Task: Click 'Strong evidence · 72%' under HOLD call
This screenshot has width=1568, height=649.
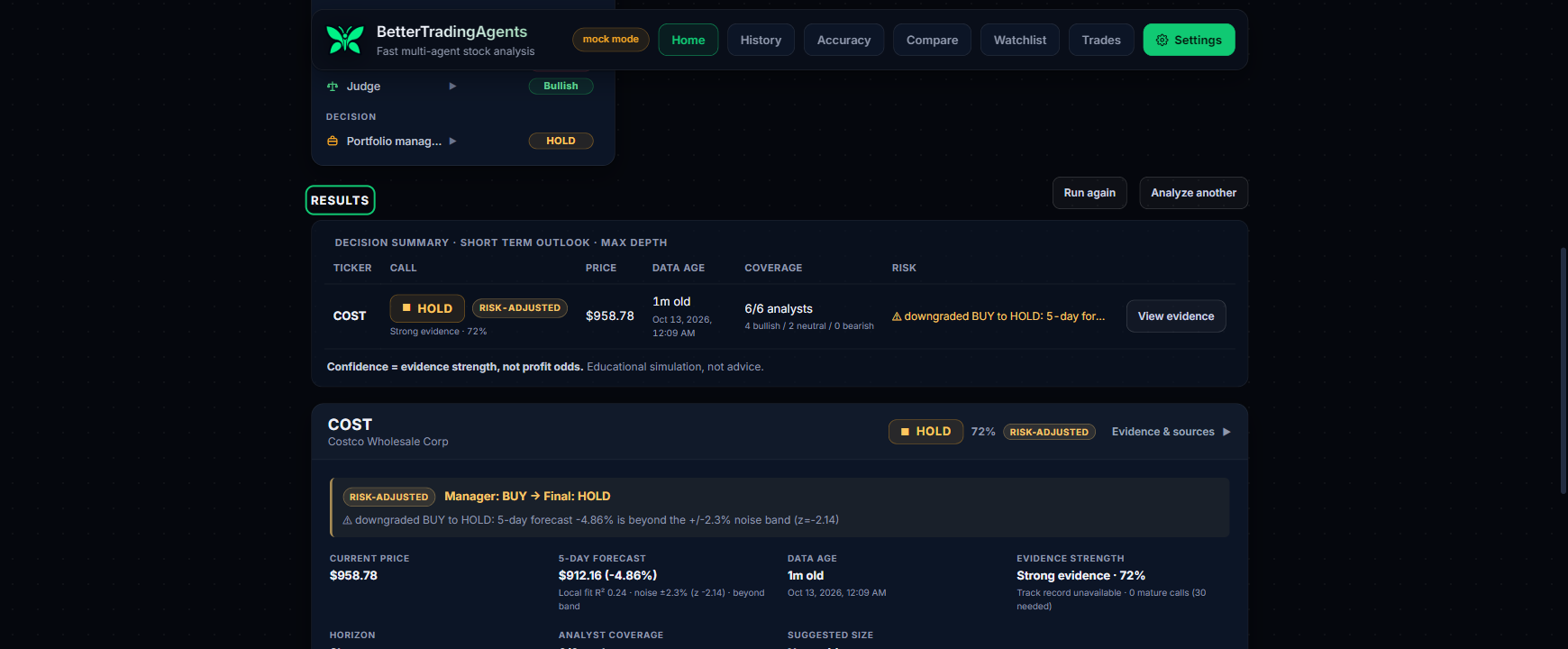Action: pos(438,332)
